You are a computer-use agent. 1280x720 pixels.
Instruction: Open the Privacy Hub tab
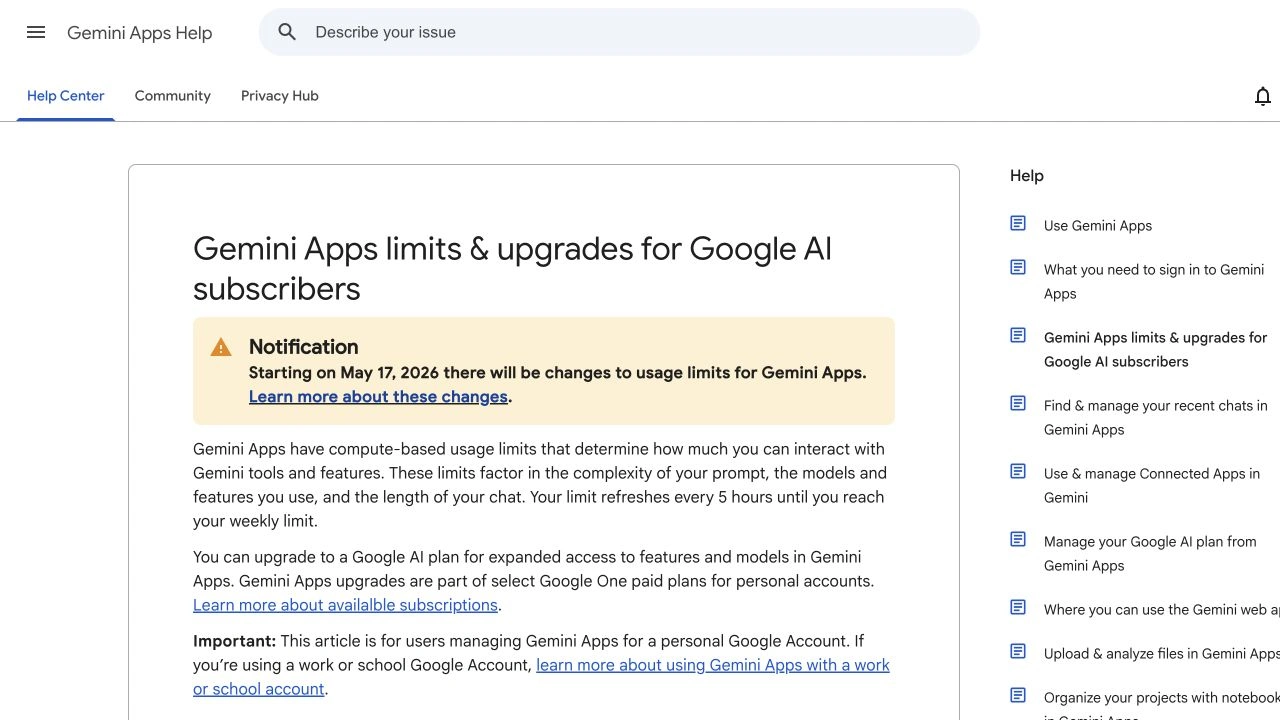point(280,96)
